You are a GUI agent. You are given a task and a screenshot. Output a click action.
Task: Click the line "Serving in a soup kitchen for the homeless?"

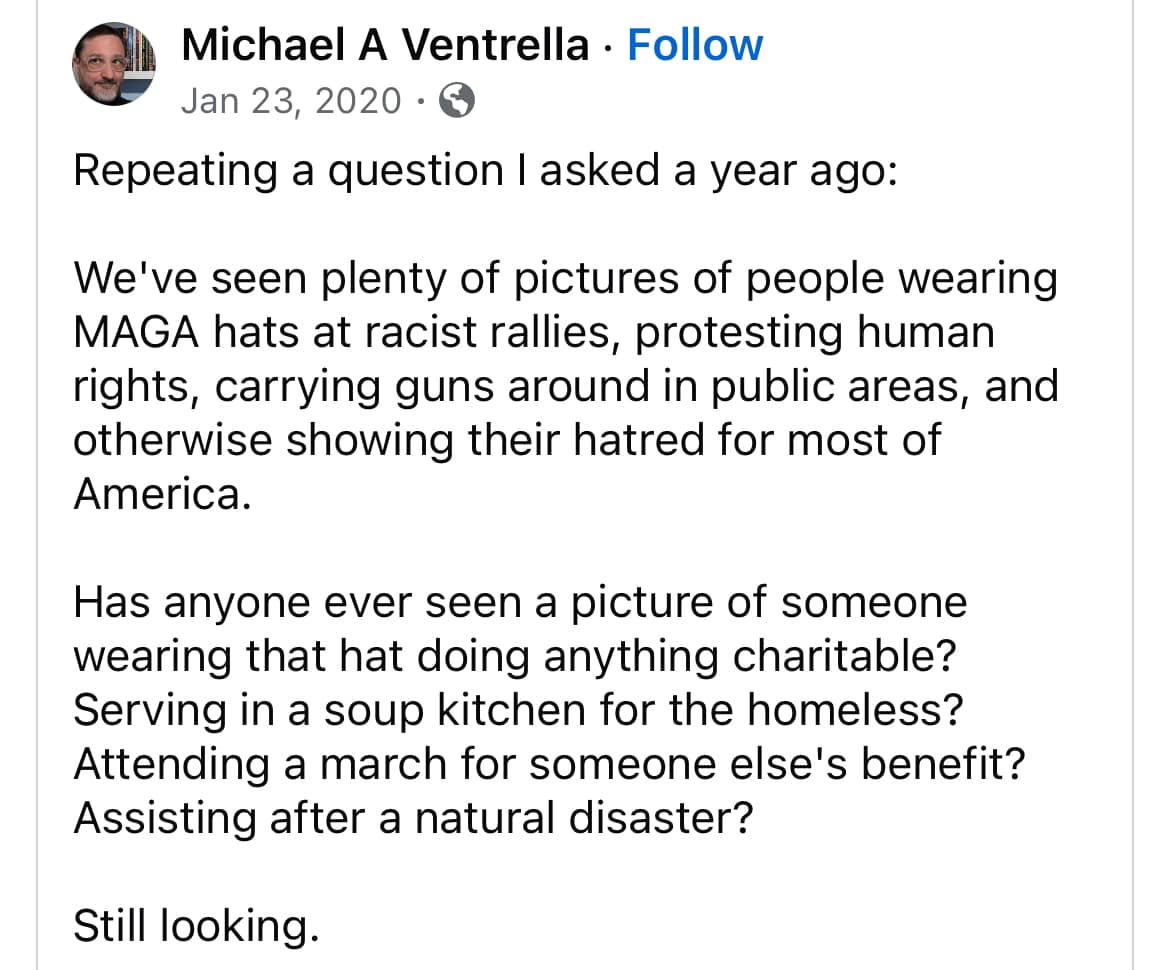pos(518,711)
